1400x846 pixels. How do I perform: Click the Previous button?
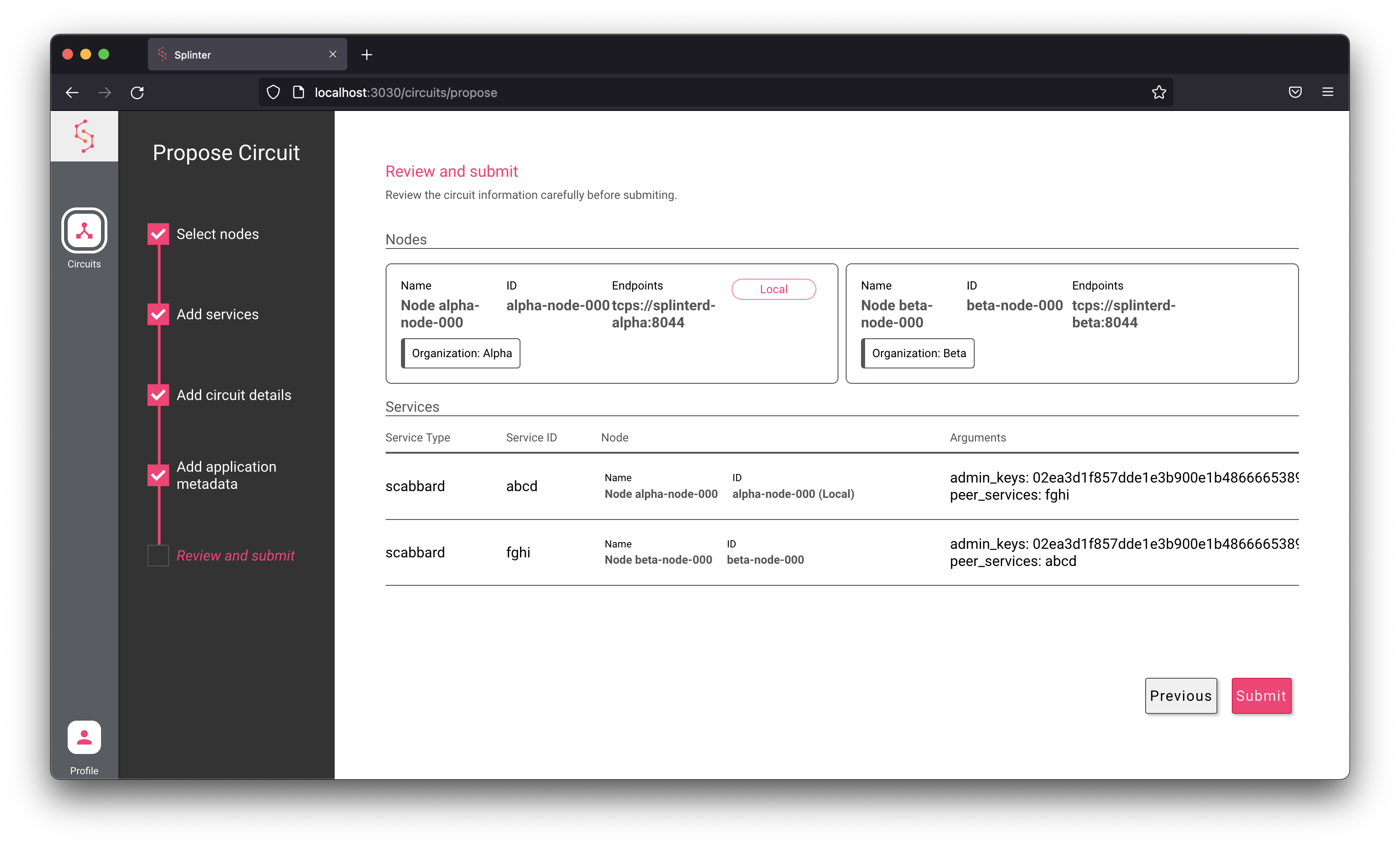click(x=1181, y=695)
